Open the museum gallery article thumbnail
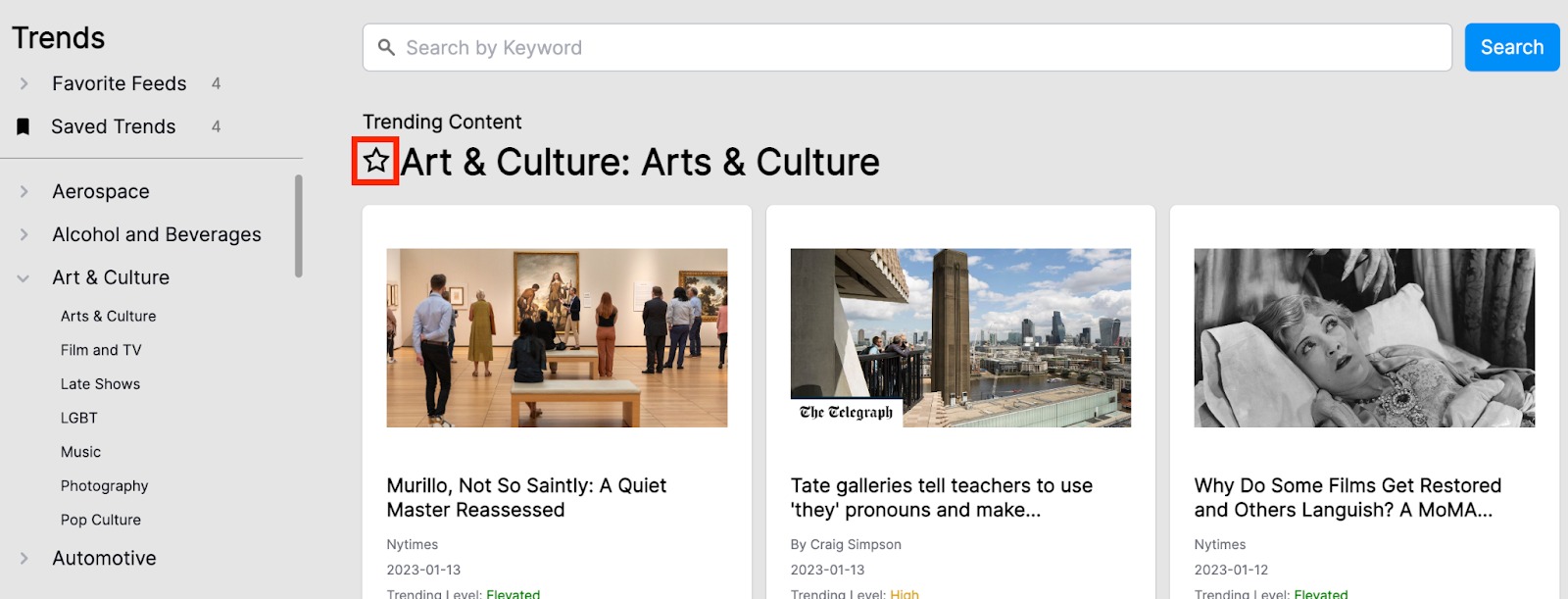Viewport: 1568px width, 599px height. pos(557,337)
